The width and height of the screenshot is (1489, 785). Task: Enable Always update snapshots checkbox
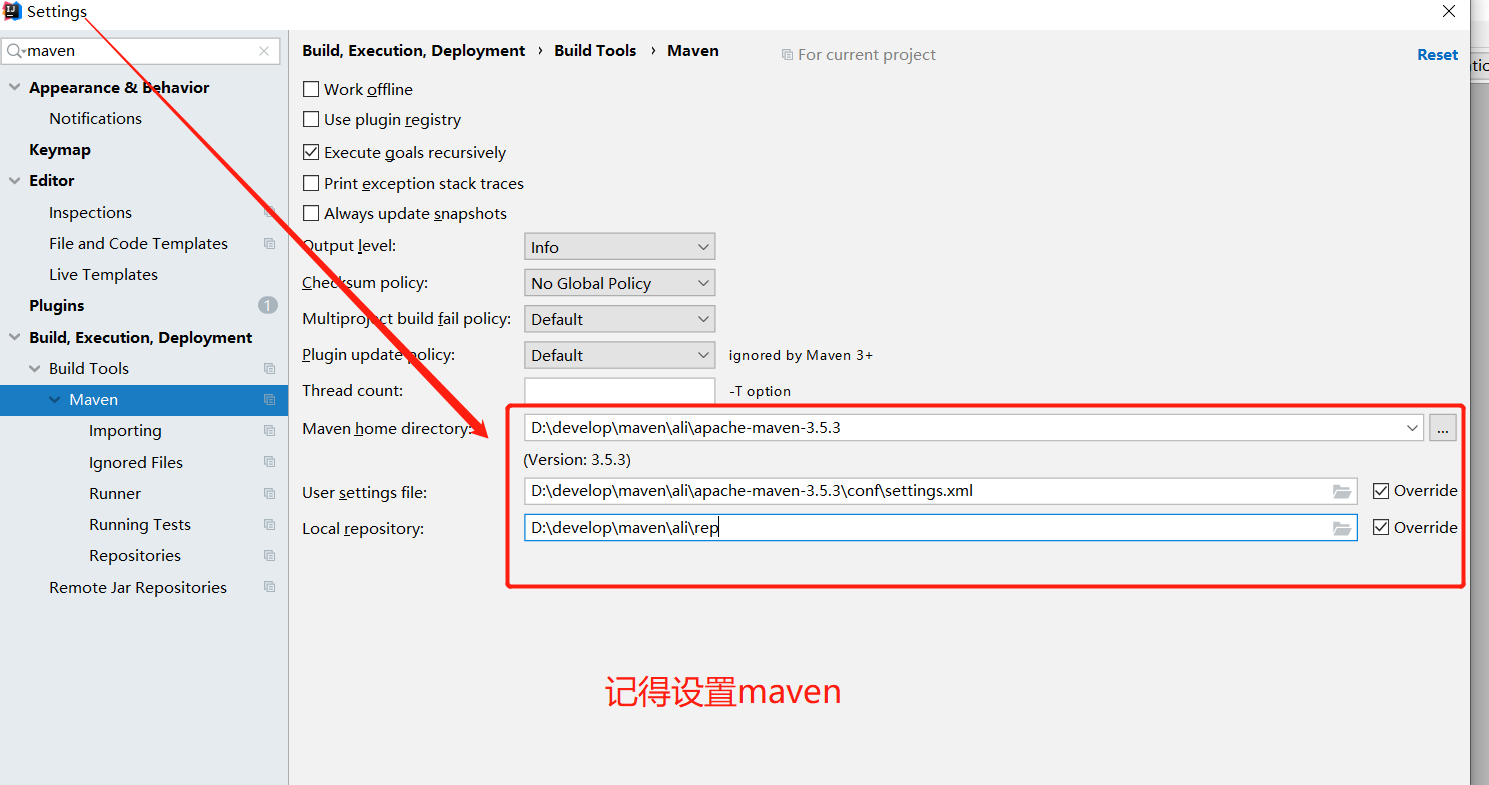pyautogui.click(x=311, y=213)
